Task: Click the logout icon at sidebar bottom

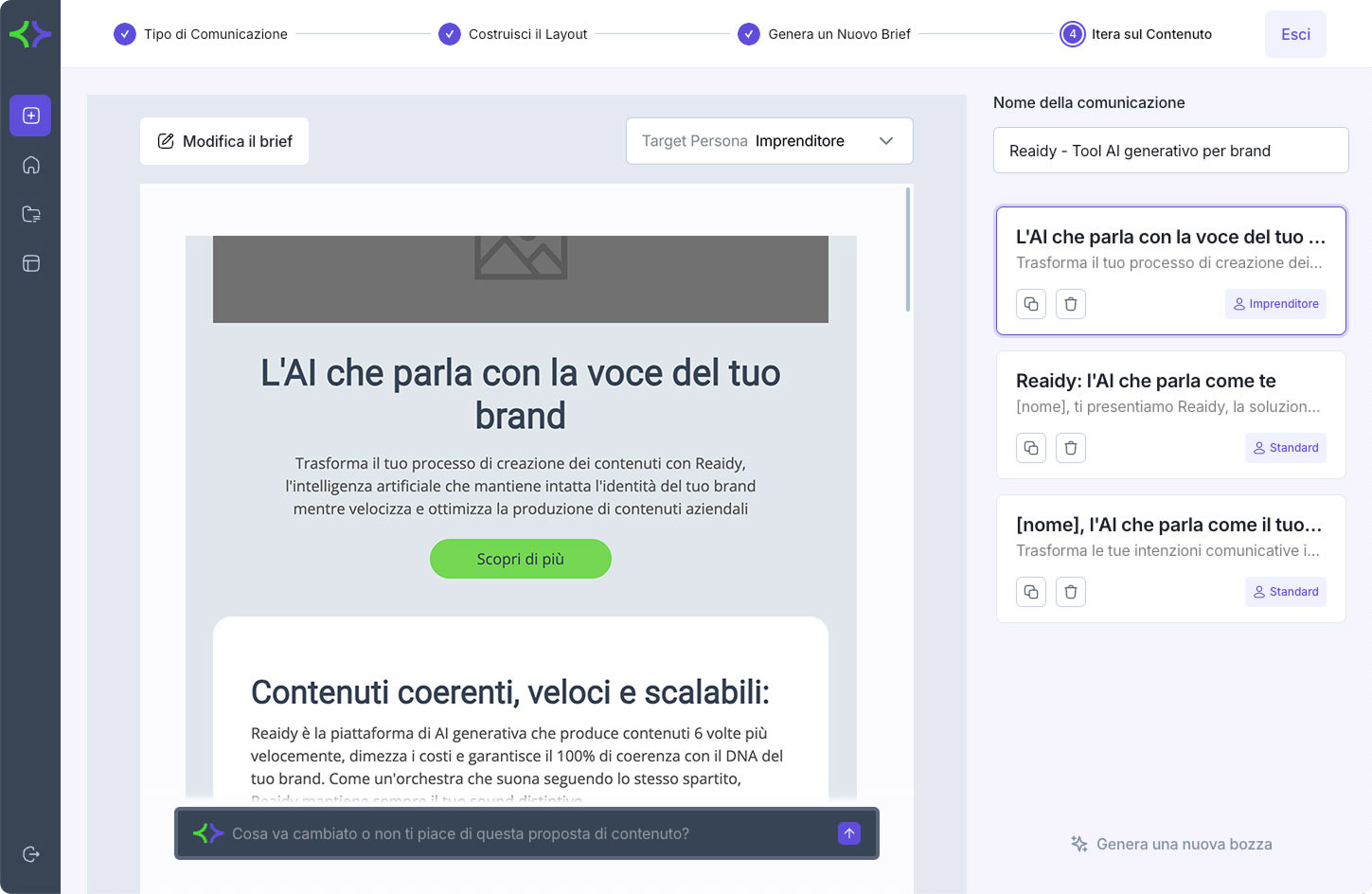Action: point(30,854)
